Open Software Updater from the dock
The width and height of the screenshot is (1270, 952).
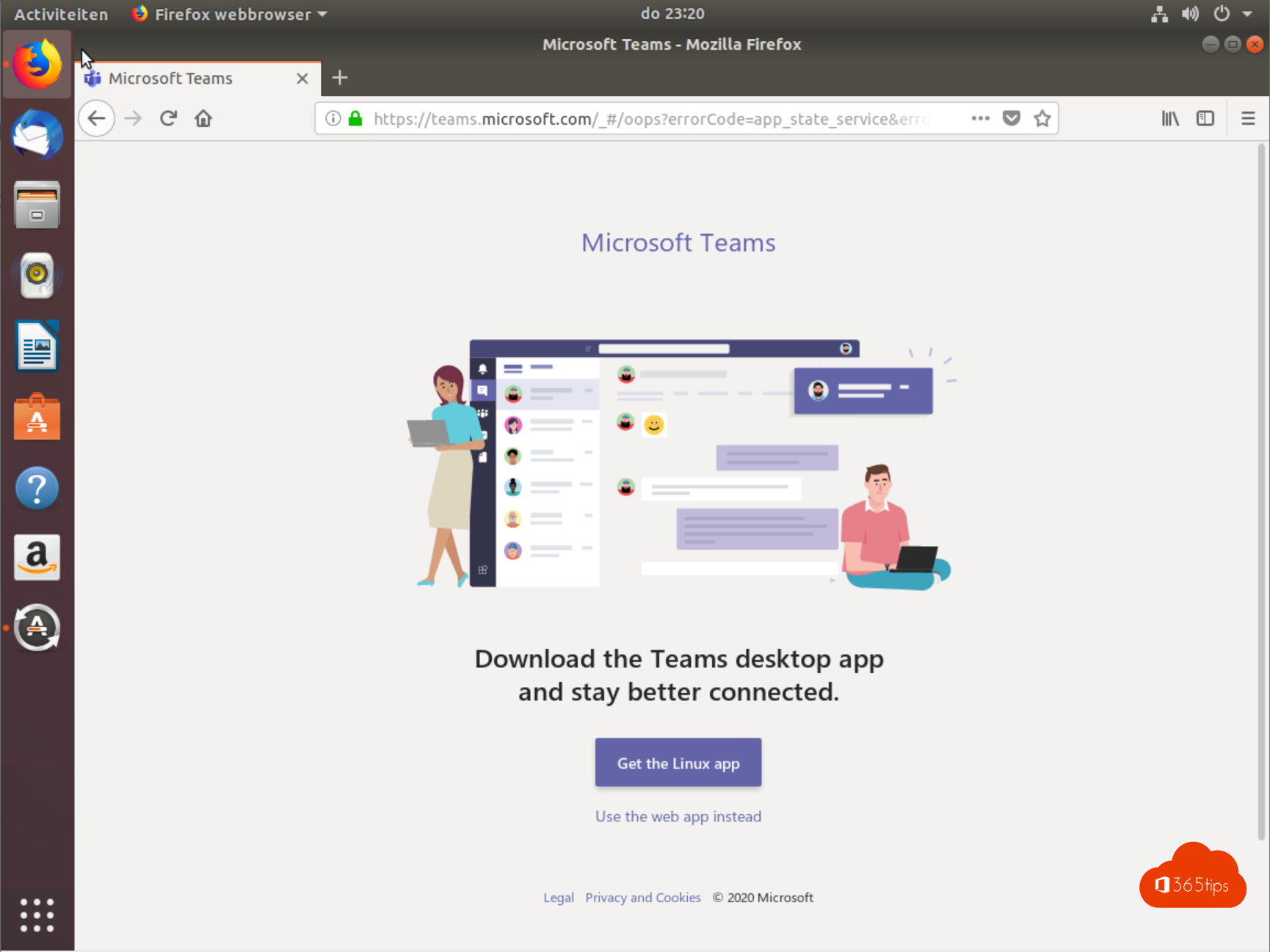37,628
